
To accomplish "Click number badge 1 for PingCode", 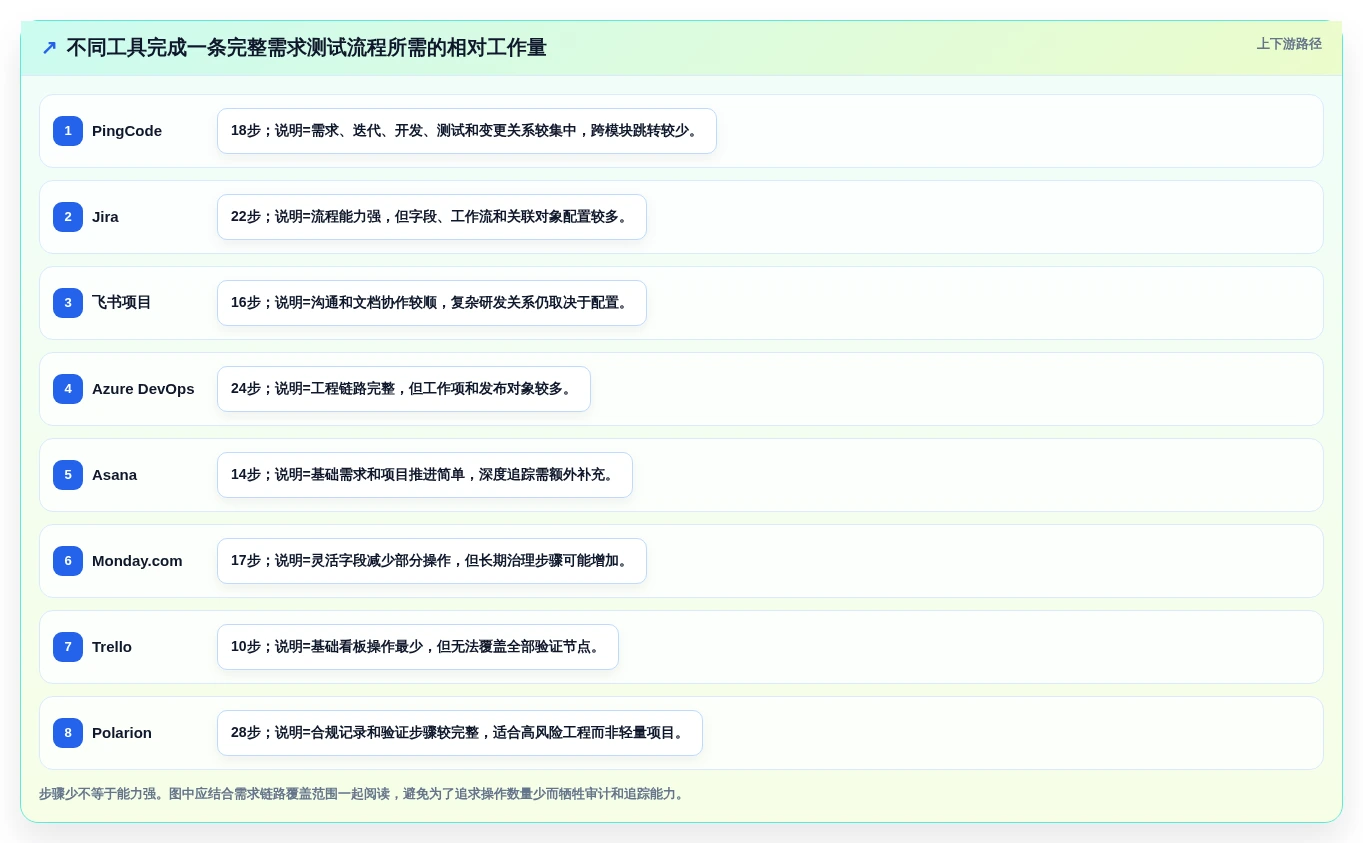I will 68,131.
